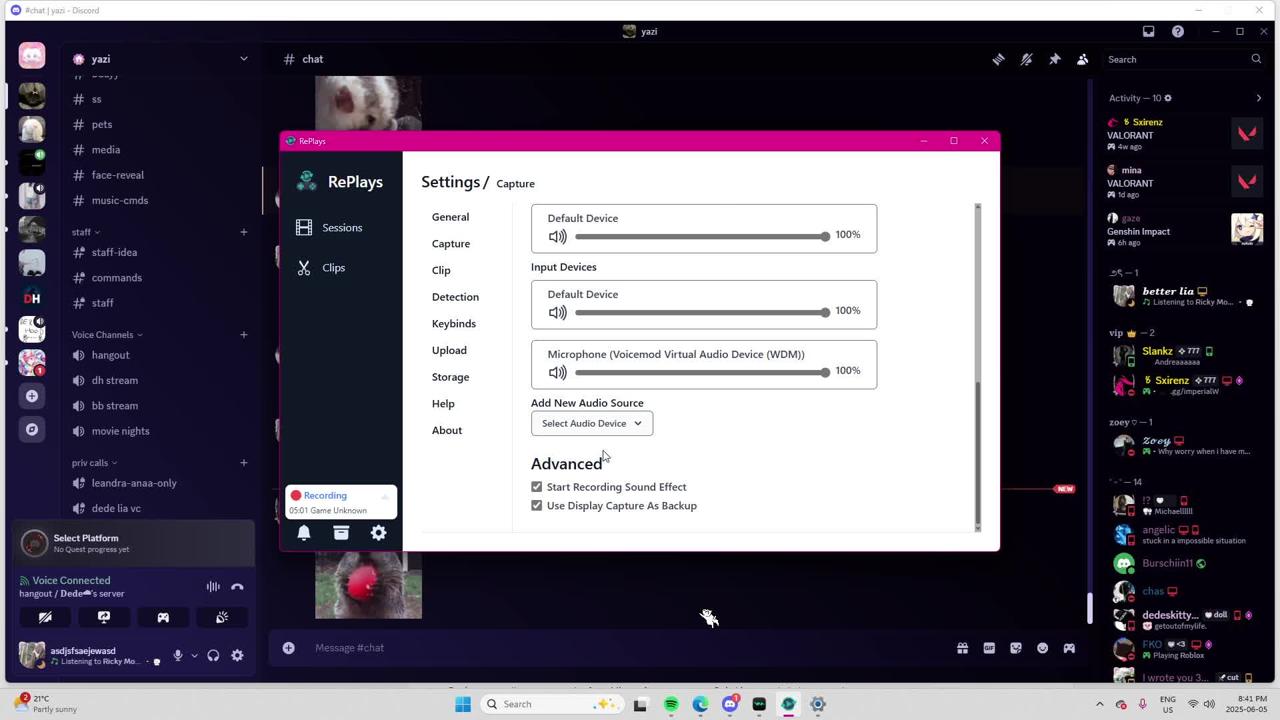Open Discord user settings gear

pyautogui.click(x=237, y=656)
